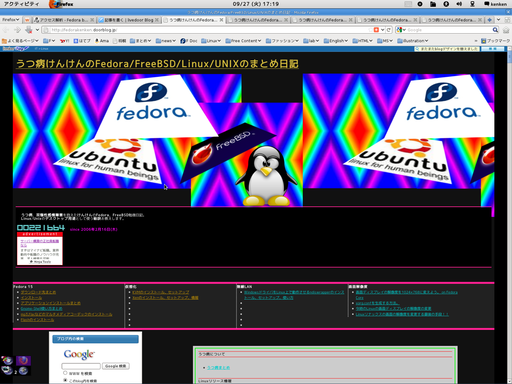512x384 pixels.
Task: Switch to the 記事を書く livedoor Blog tab
Action: click(129, 20)
